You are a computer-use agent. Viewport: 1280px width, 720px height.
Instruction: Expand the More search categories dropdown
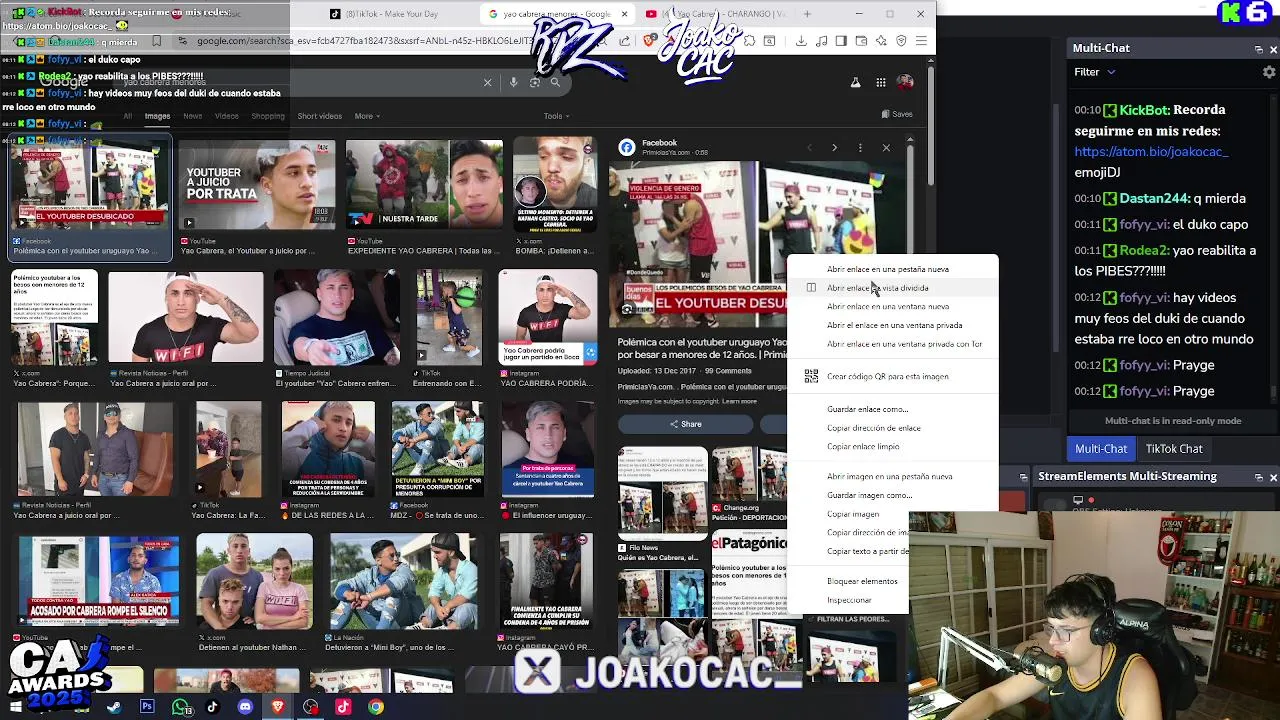(367, 116)
